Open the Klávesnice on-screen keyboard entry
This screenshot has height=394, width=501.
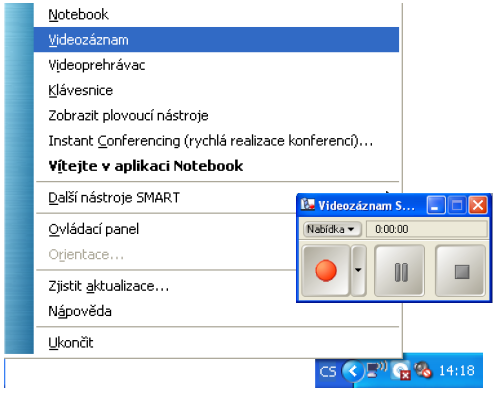pyautogui.click(x=217, y=90)
